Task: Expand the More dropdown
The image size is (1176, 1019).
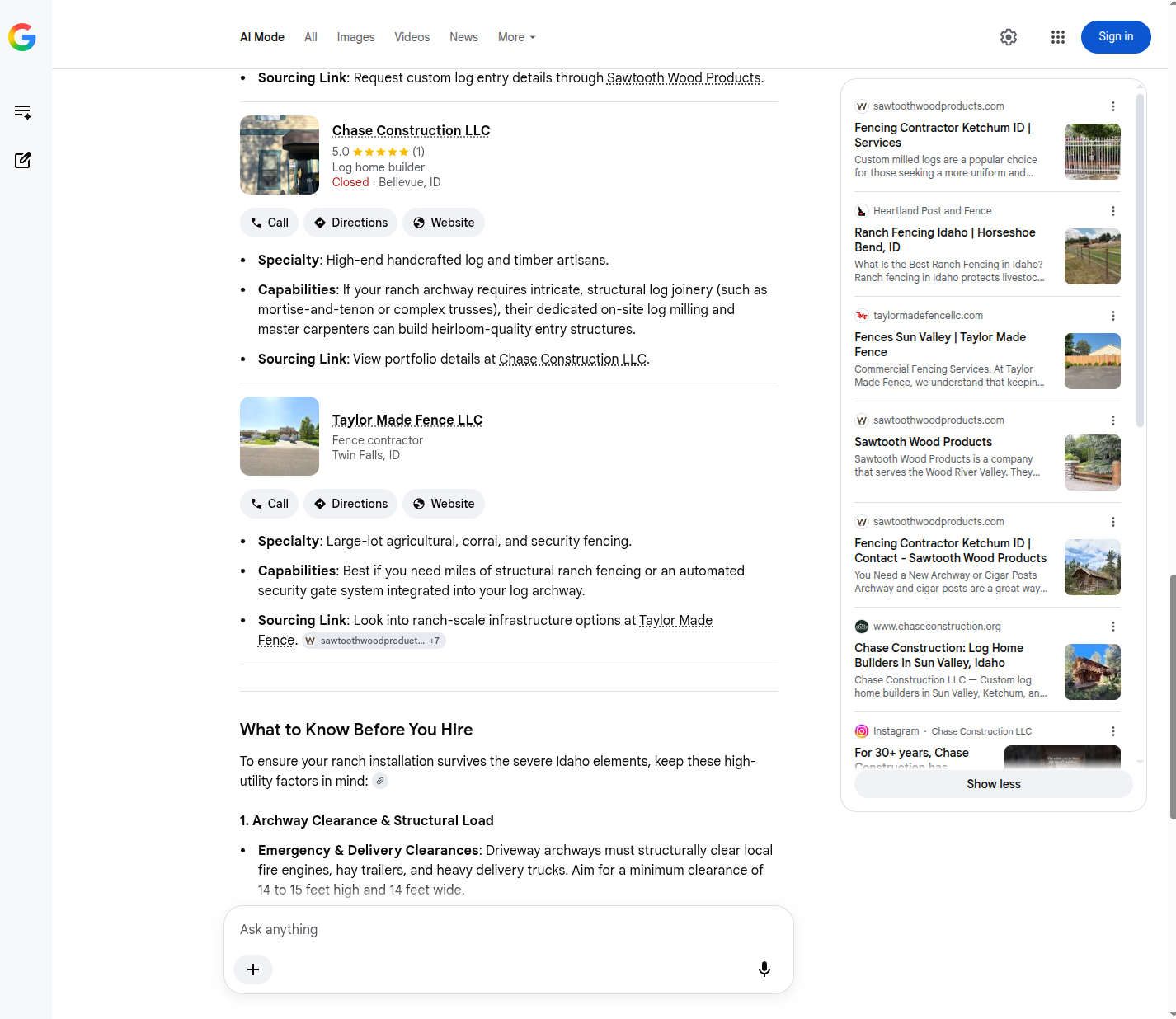Action: tap(517, 37)
